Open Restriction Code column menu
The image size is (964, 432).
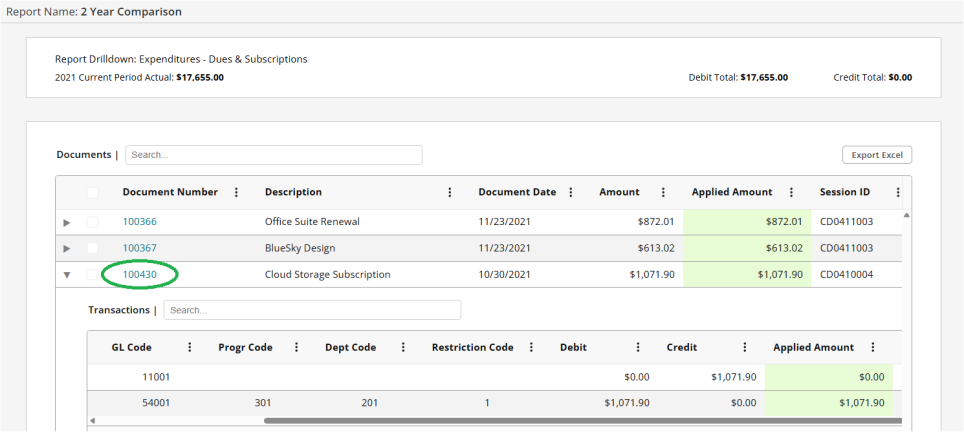click(x=530, y=347)
